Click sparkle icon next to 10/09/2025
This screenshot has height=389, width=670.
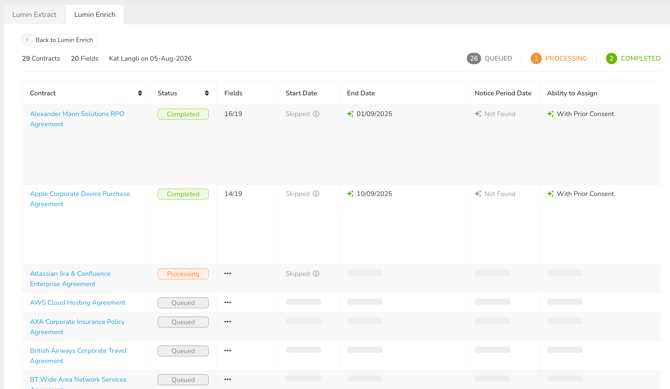(350, 194)
